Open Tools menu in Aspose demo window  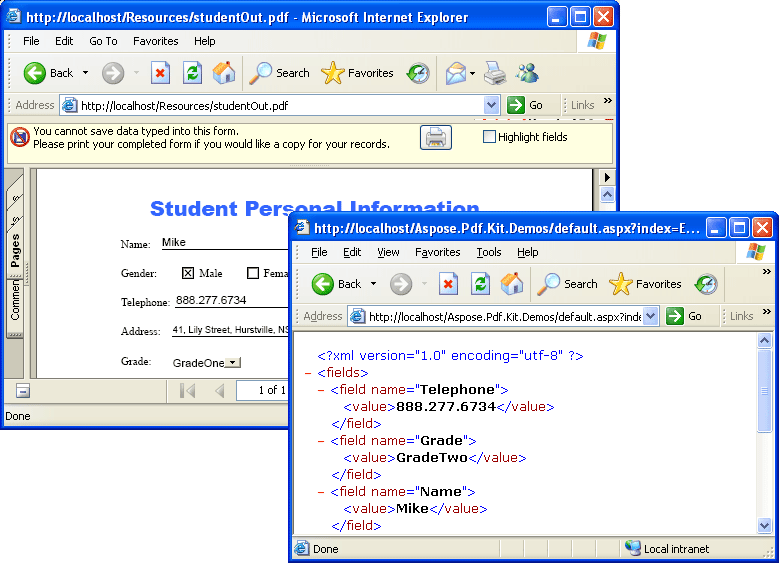click(x=488, y=252)
